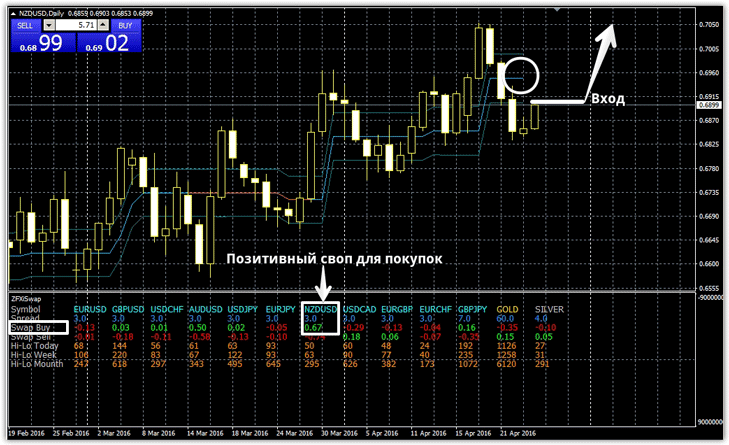Click the current price tag 0.6899
The width and height of the screenshot is (729, 445).
pos(709,105)
